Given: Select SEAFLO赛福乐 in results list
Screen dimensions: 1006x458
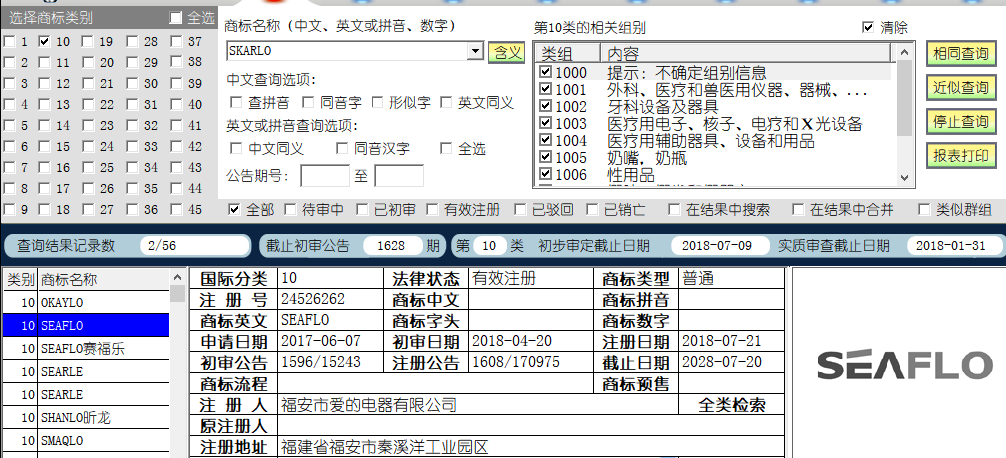Looking at the screenshot, I should [86, 348].
